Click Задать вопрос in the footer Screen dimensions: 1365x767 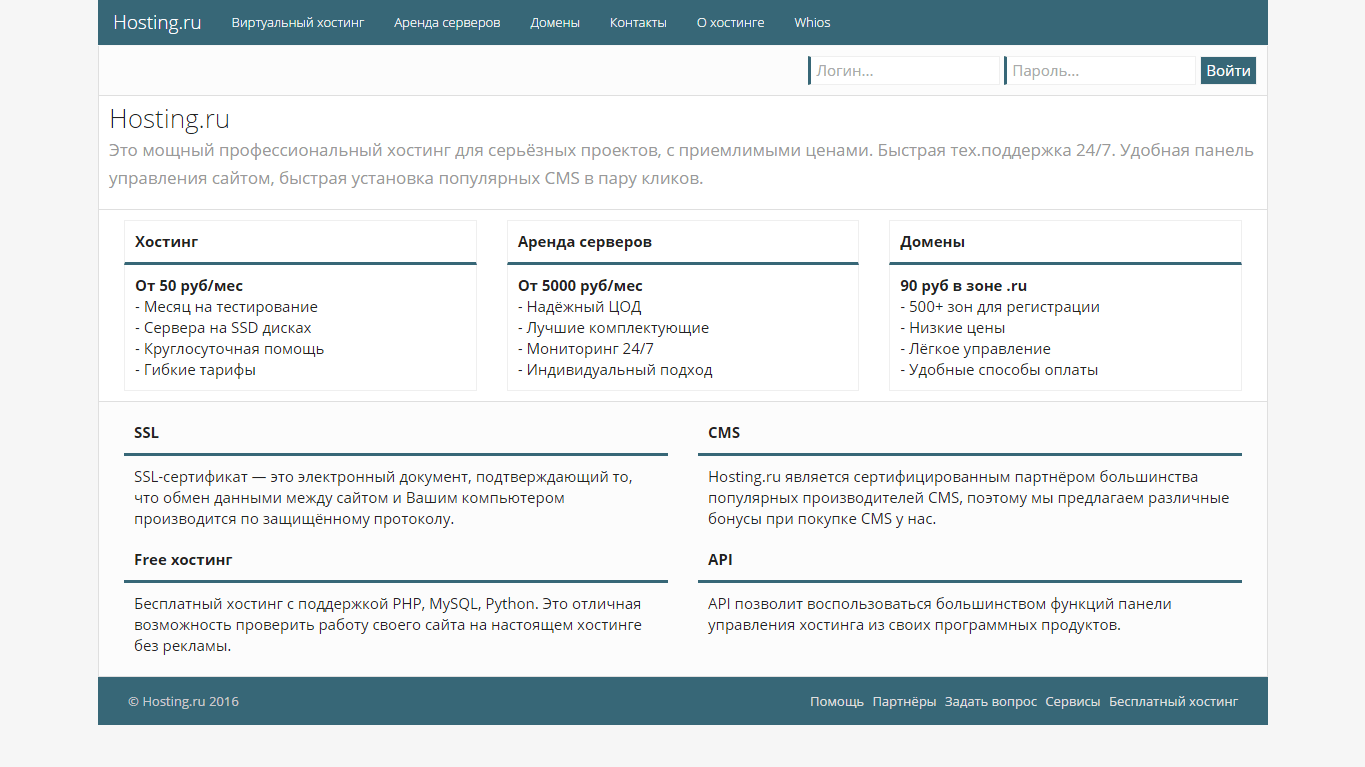(x=990, y=701)
